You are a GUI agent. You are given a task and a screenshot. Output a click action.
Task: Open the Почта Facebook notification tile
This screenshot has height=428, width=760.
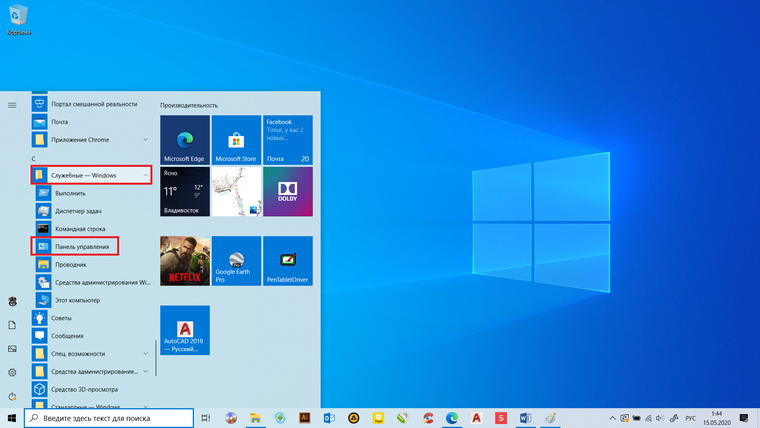[287, 140]
